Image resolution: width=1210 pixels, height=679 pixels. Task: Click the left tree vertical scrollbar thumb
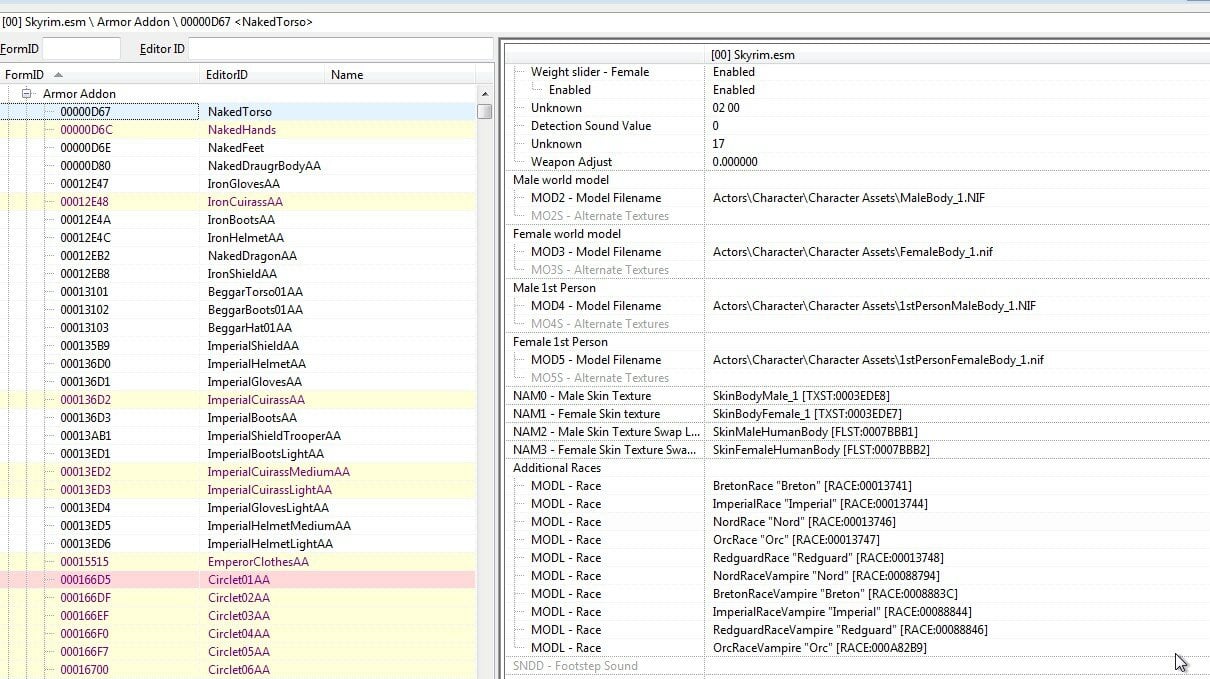tap(484, 111)
